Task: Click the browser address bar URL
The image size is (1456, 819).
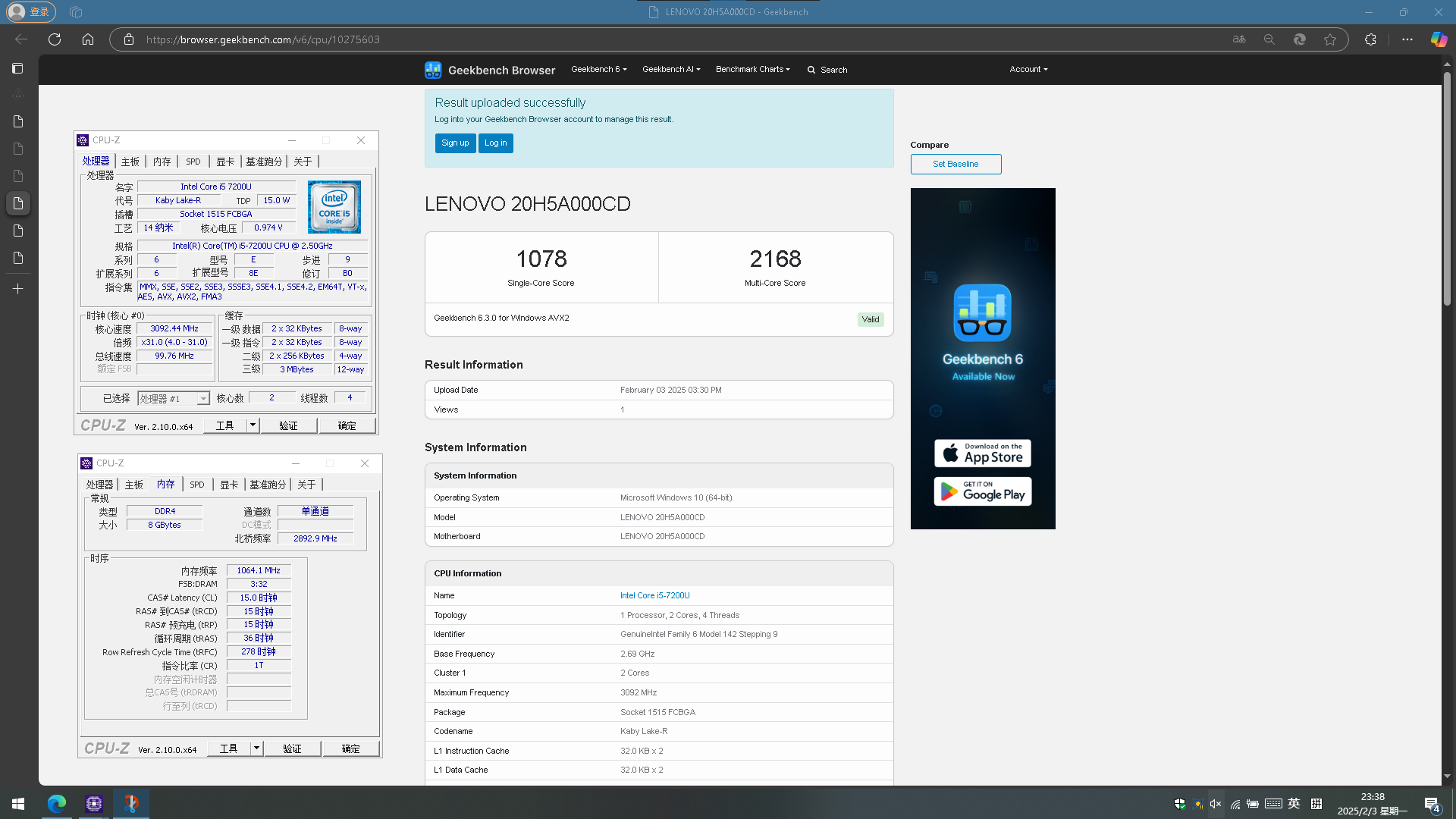Action: pyautogui.click(x=263, y=39)
